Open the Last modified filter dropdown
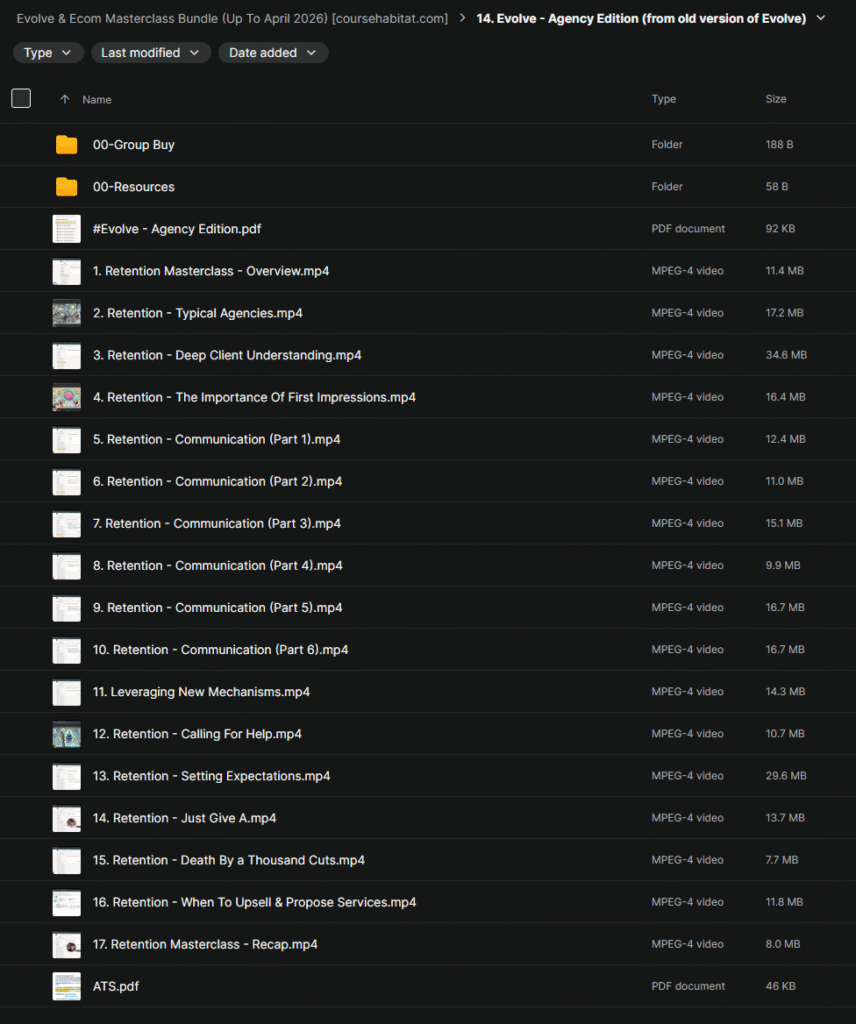This screenshot has width=856, height=1024. pos(150,53)
